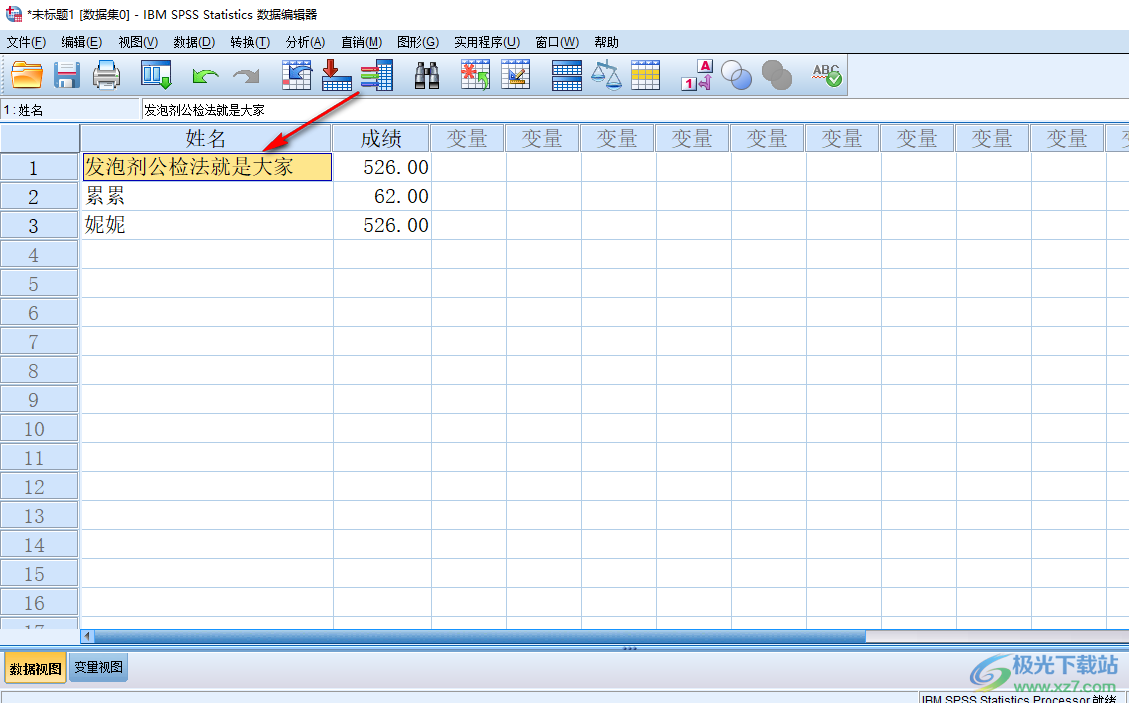This screenshot has width=1129, height=703.
Task: Select row header 1
Action: [x=39, y=167]
